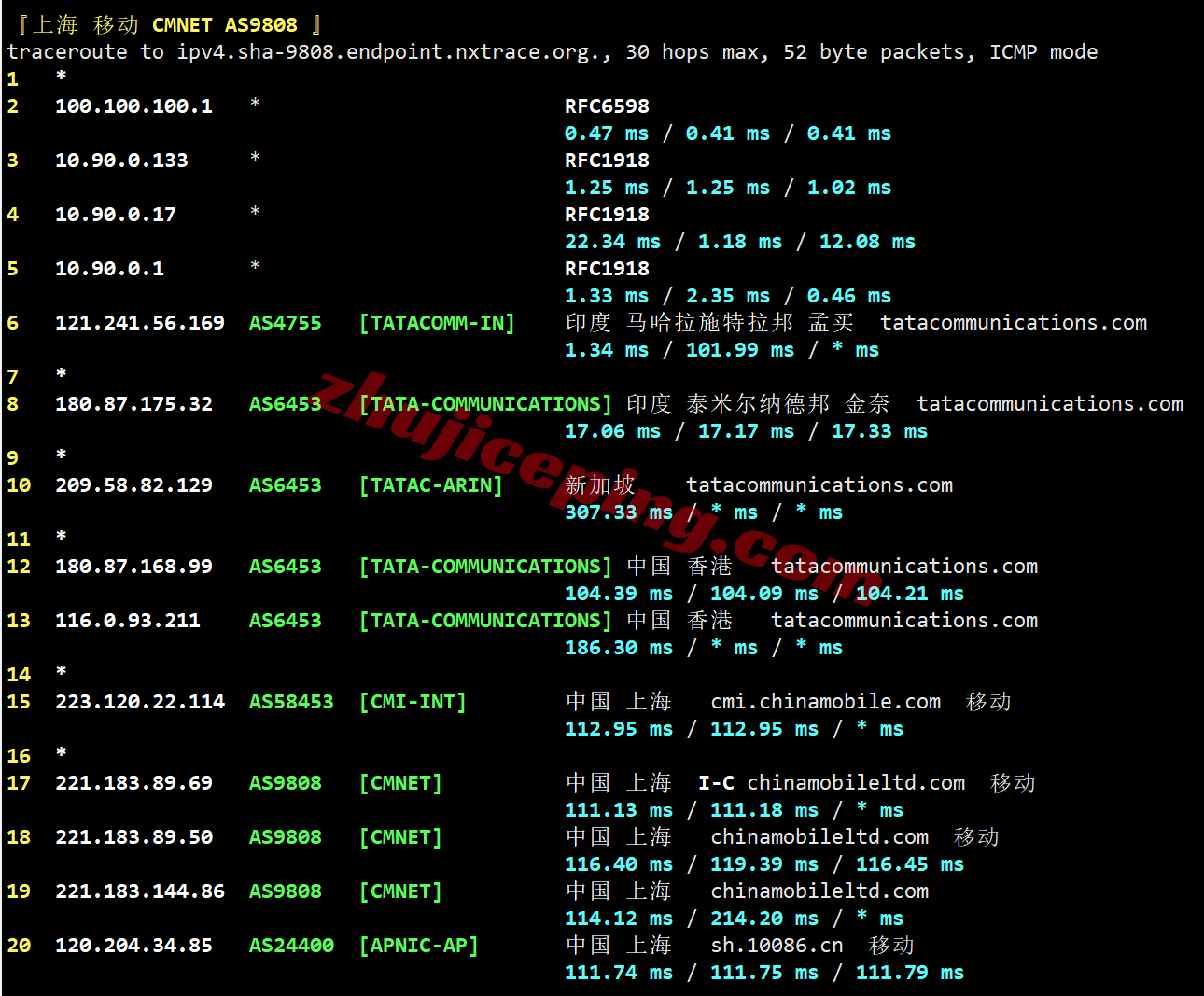Viewport: 1204px width, 996px height.
Task: Select IP address 180.87.175.32
Action: point(133,404)
